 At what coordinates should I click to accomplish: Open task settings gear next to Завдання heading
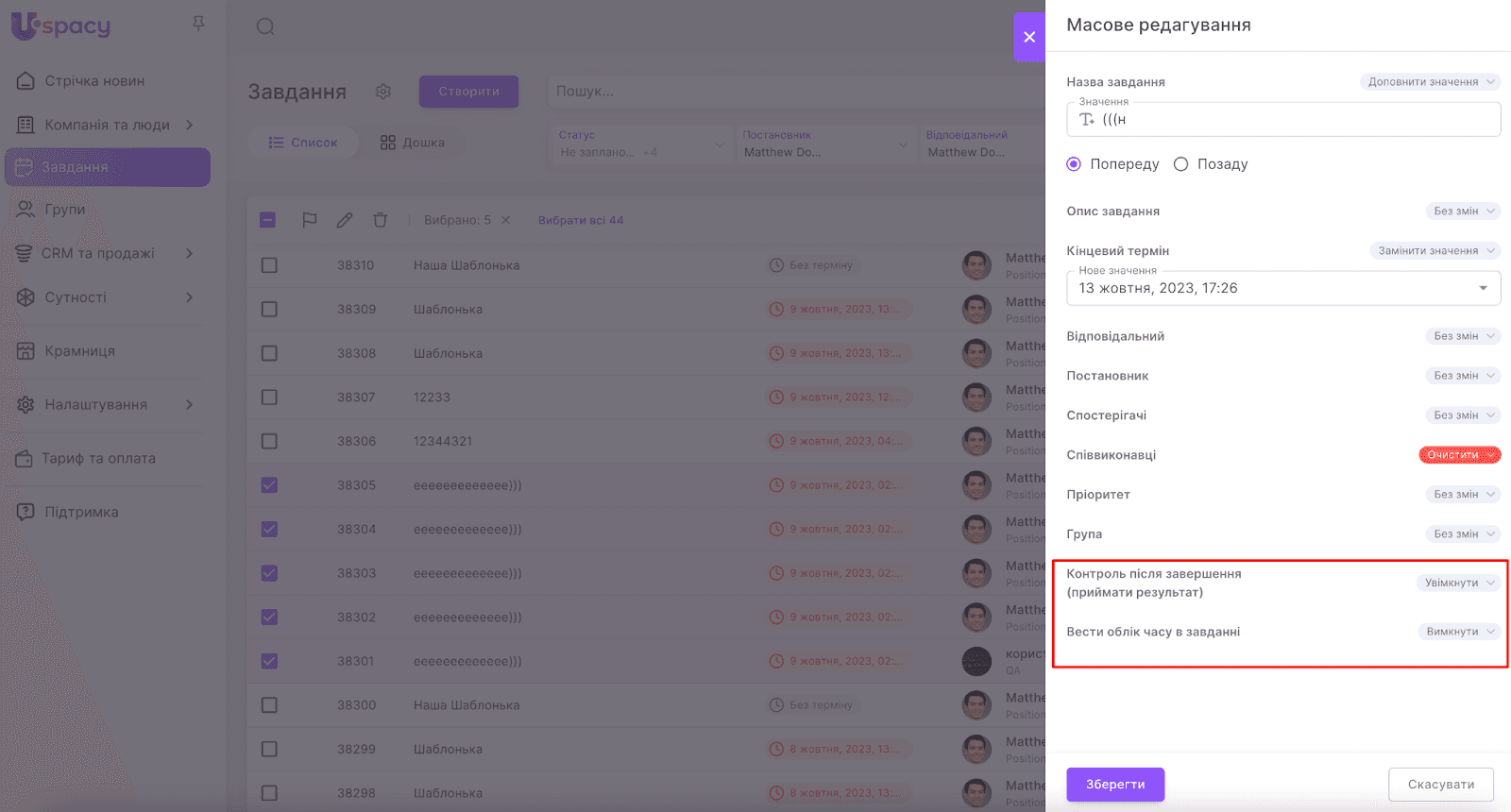click(x=382, y=92)
